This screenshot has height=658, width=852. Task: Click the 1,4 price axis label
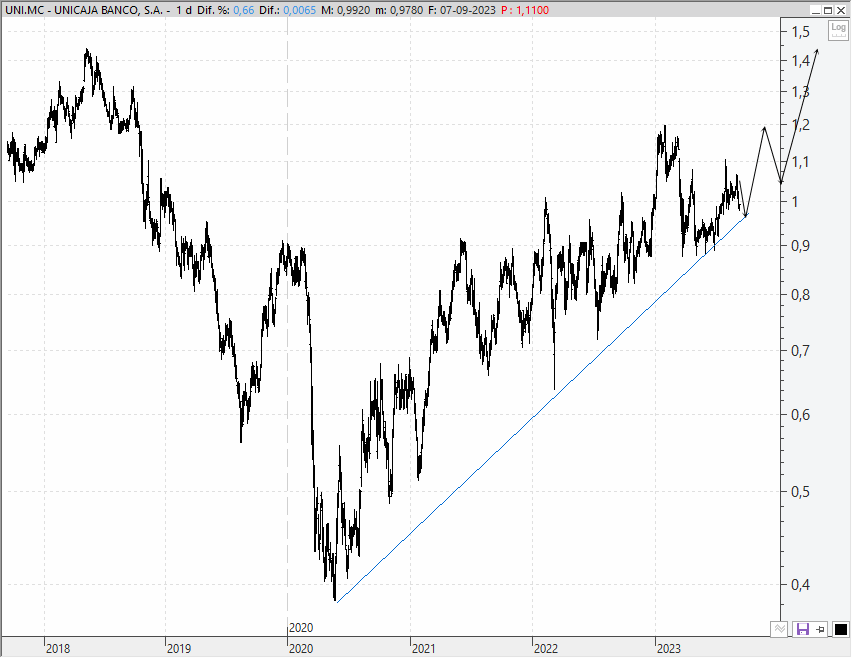800,61
